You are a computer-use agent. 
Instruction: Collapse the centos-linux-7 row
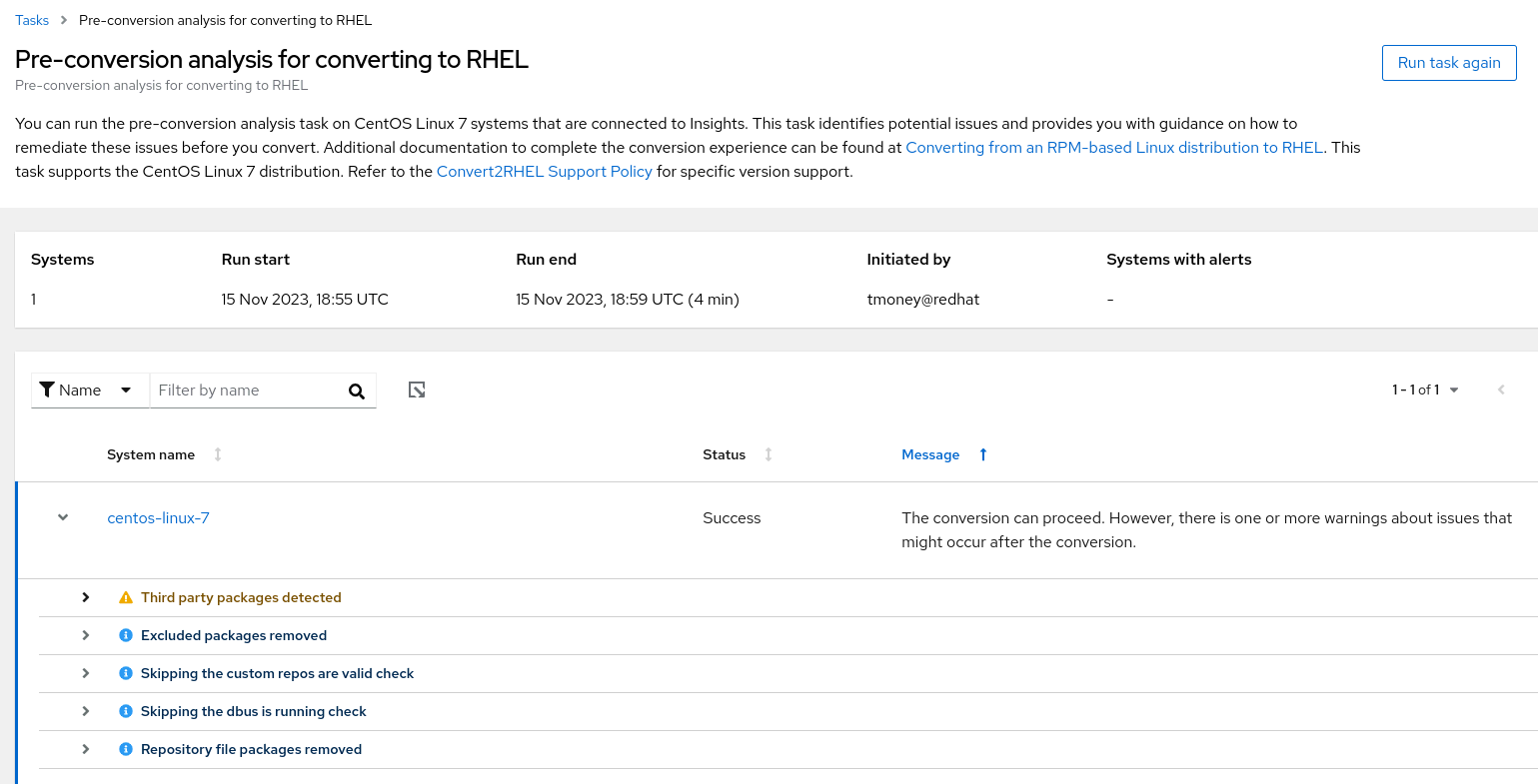coord(63,517)
